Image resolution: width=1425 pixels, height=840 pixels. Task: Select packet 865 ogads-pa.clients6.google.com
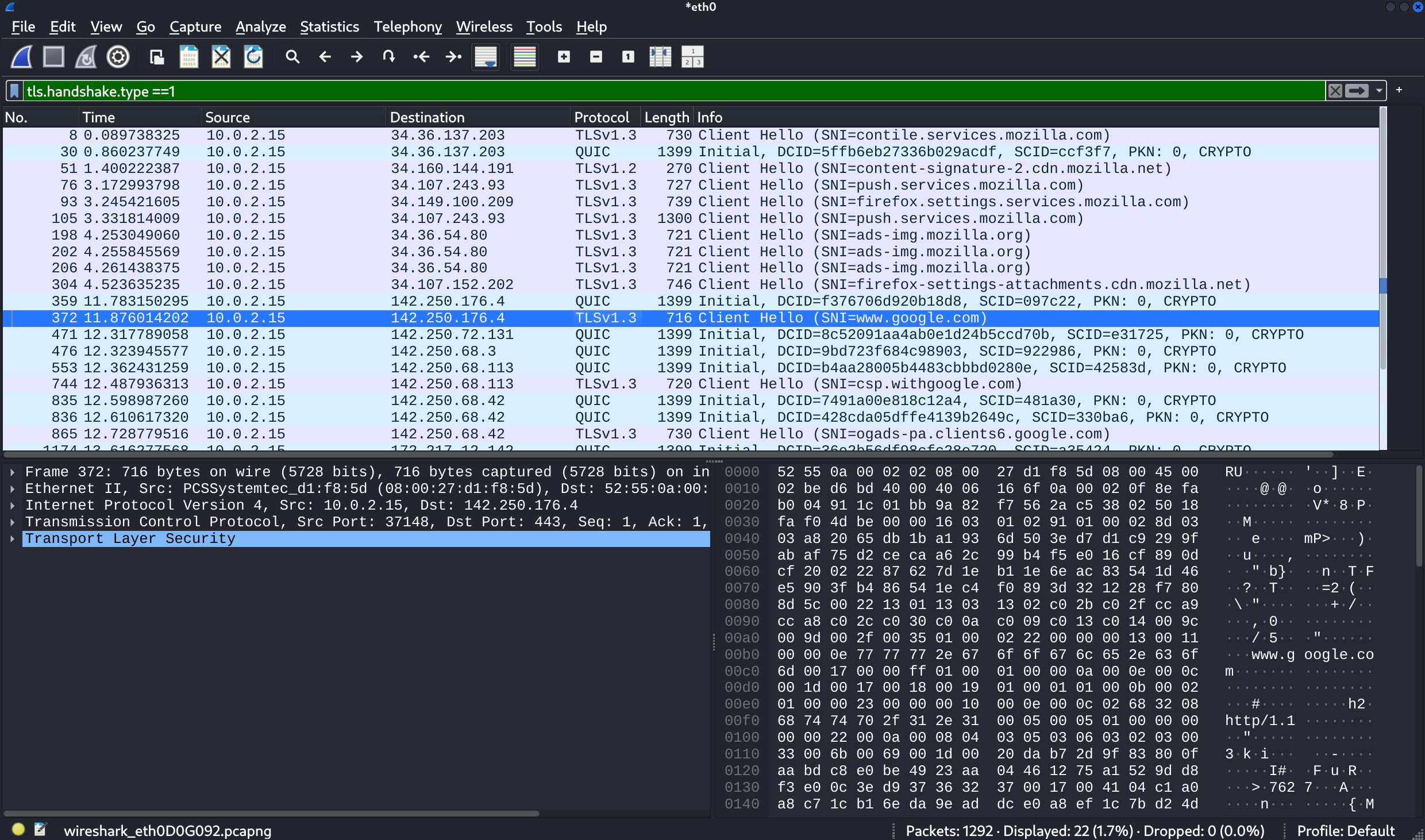(691, 434)
